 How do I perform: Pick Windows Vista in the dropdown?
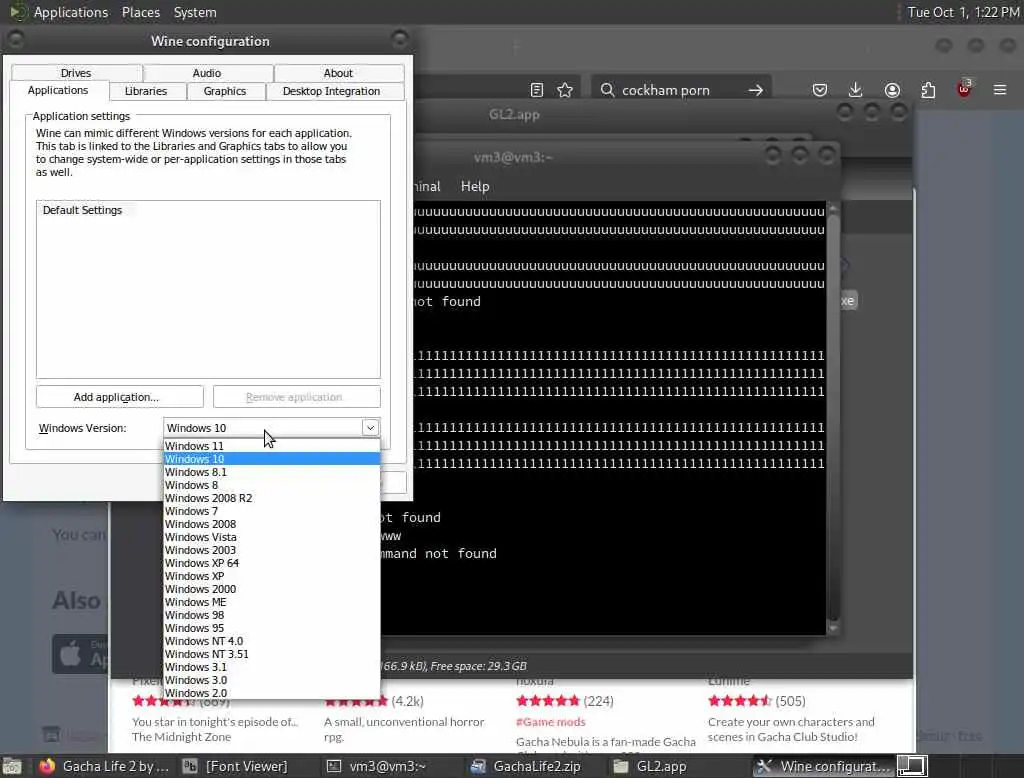pyautogui.click(x=271, y=537)
